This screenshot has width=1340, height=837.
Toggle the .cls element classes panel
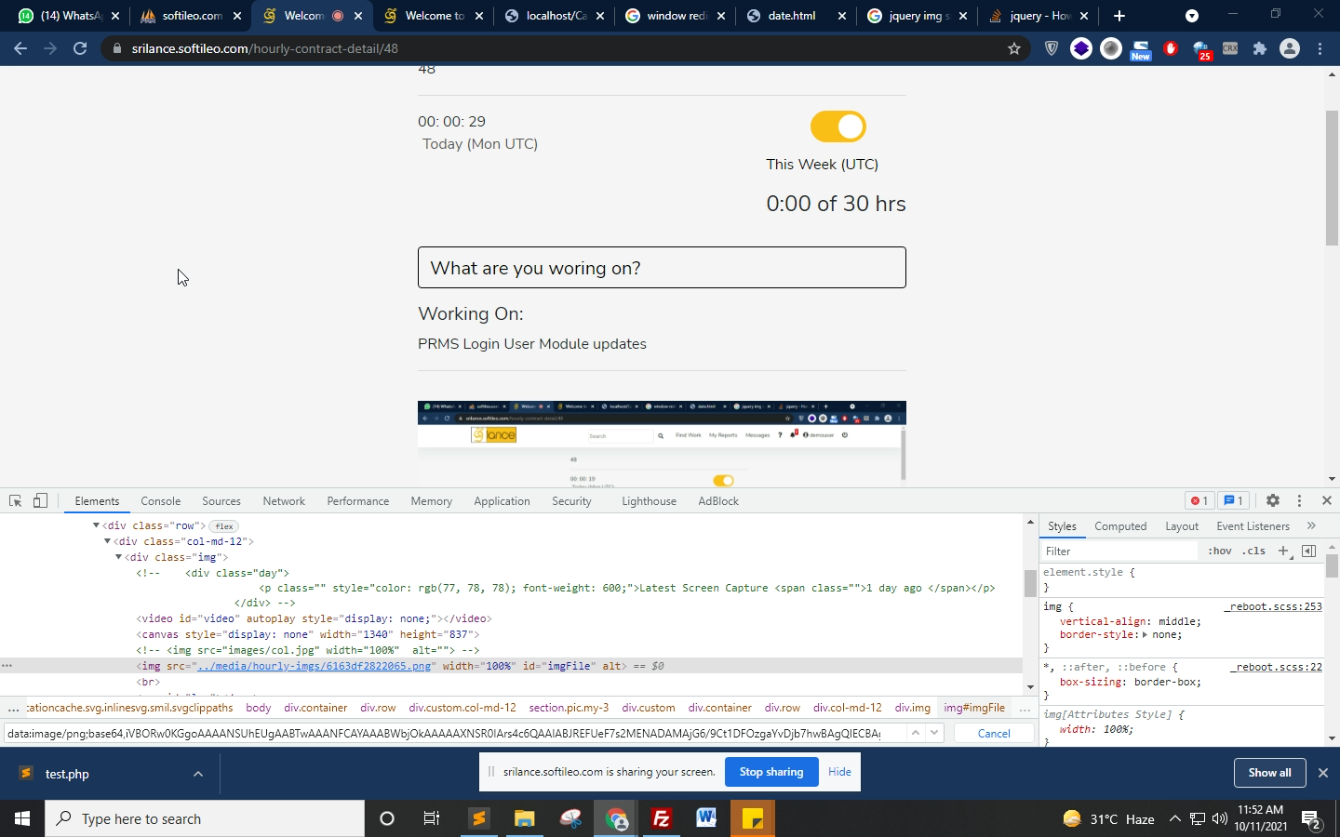1253,551
